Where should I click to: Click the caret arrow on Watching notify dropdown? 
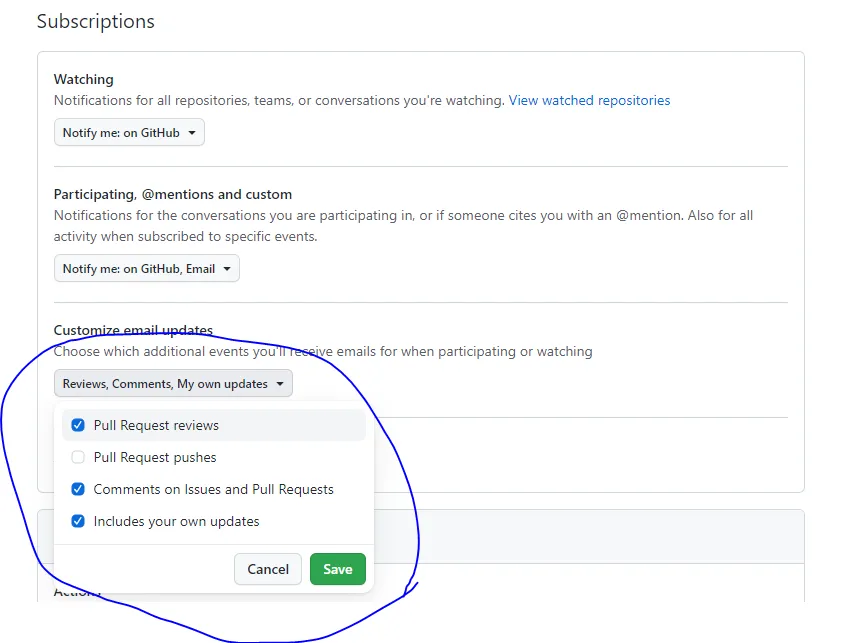click(x=192, y=133)
